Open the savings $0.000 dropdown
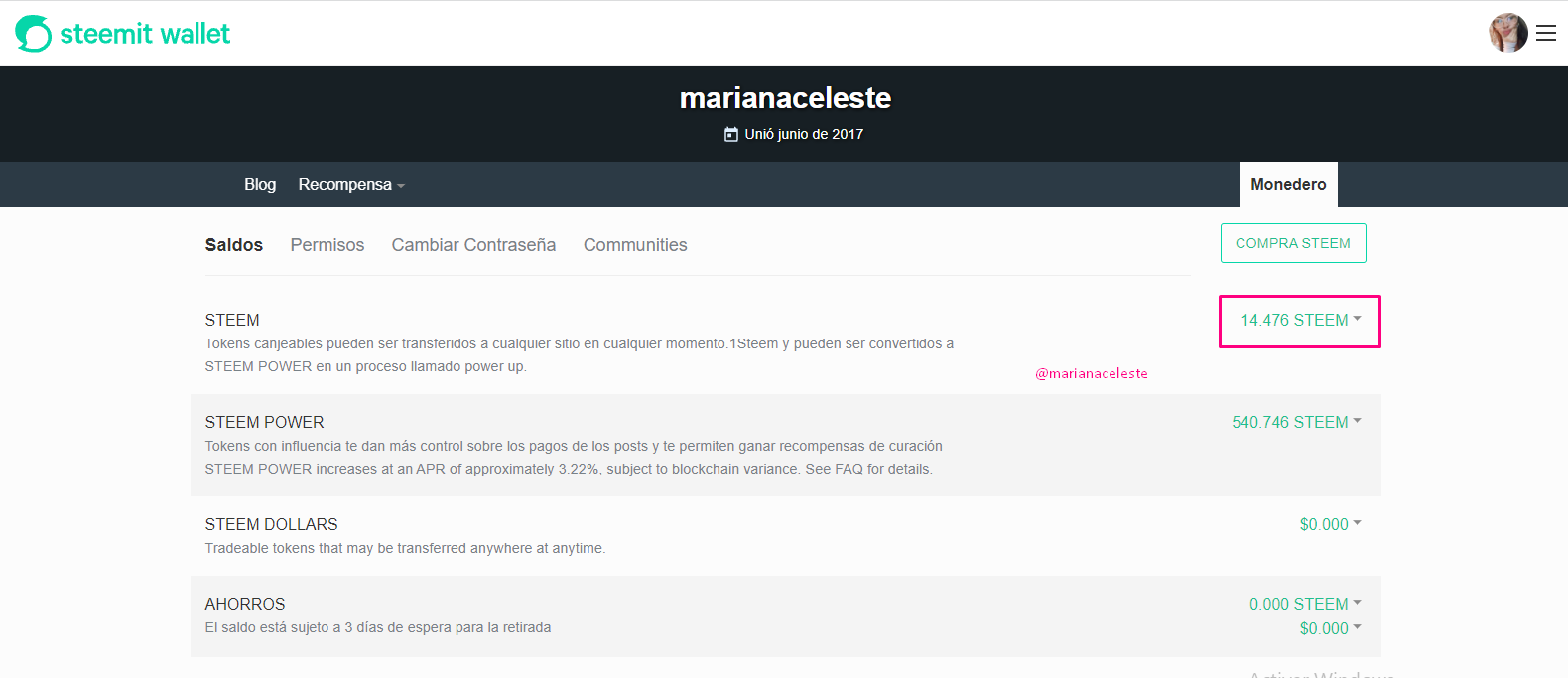This screenshot has height=678, width=1568. (1330, 628)
